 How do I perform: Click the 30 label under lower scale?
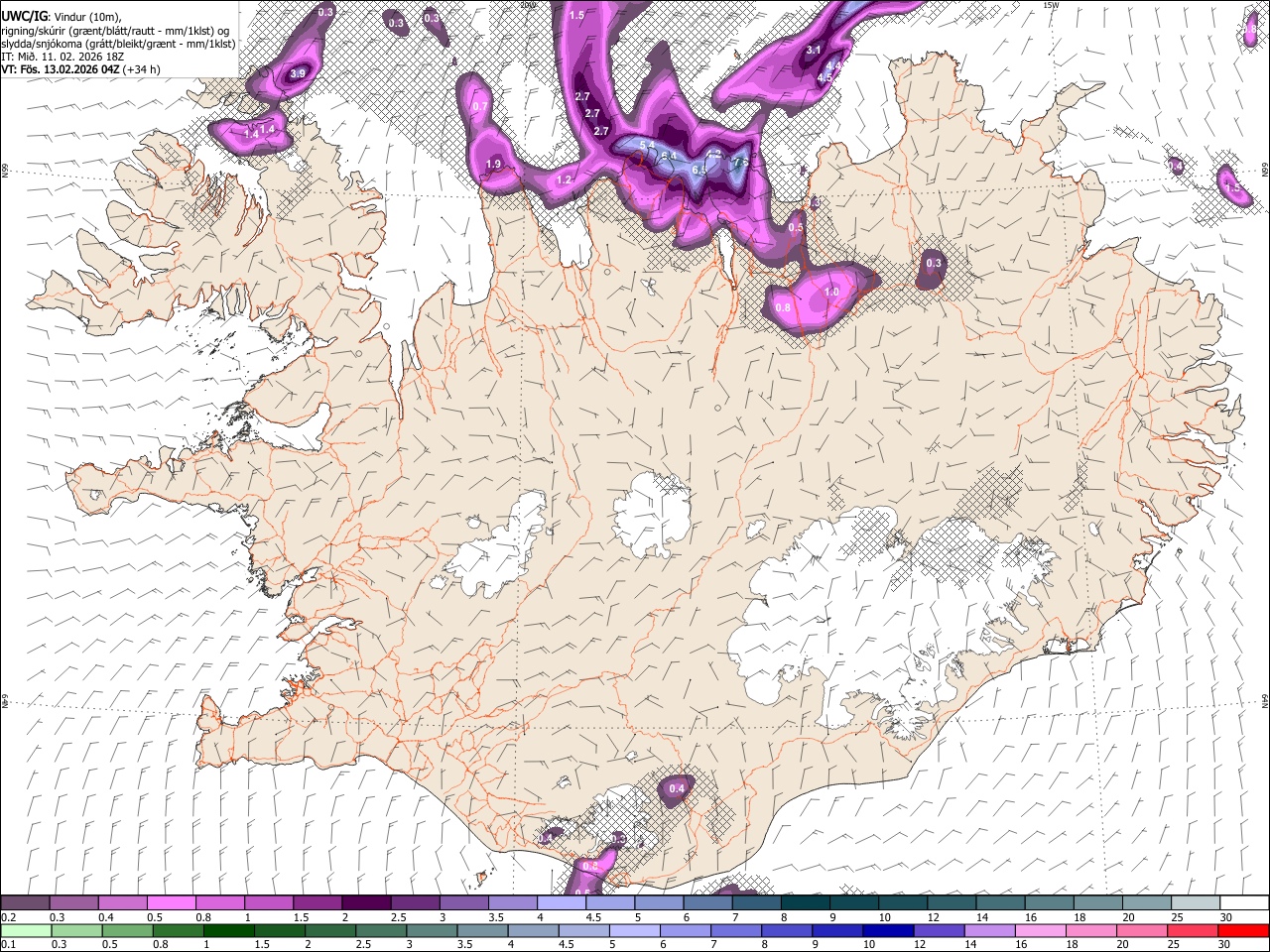[x=1224, y=944]
